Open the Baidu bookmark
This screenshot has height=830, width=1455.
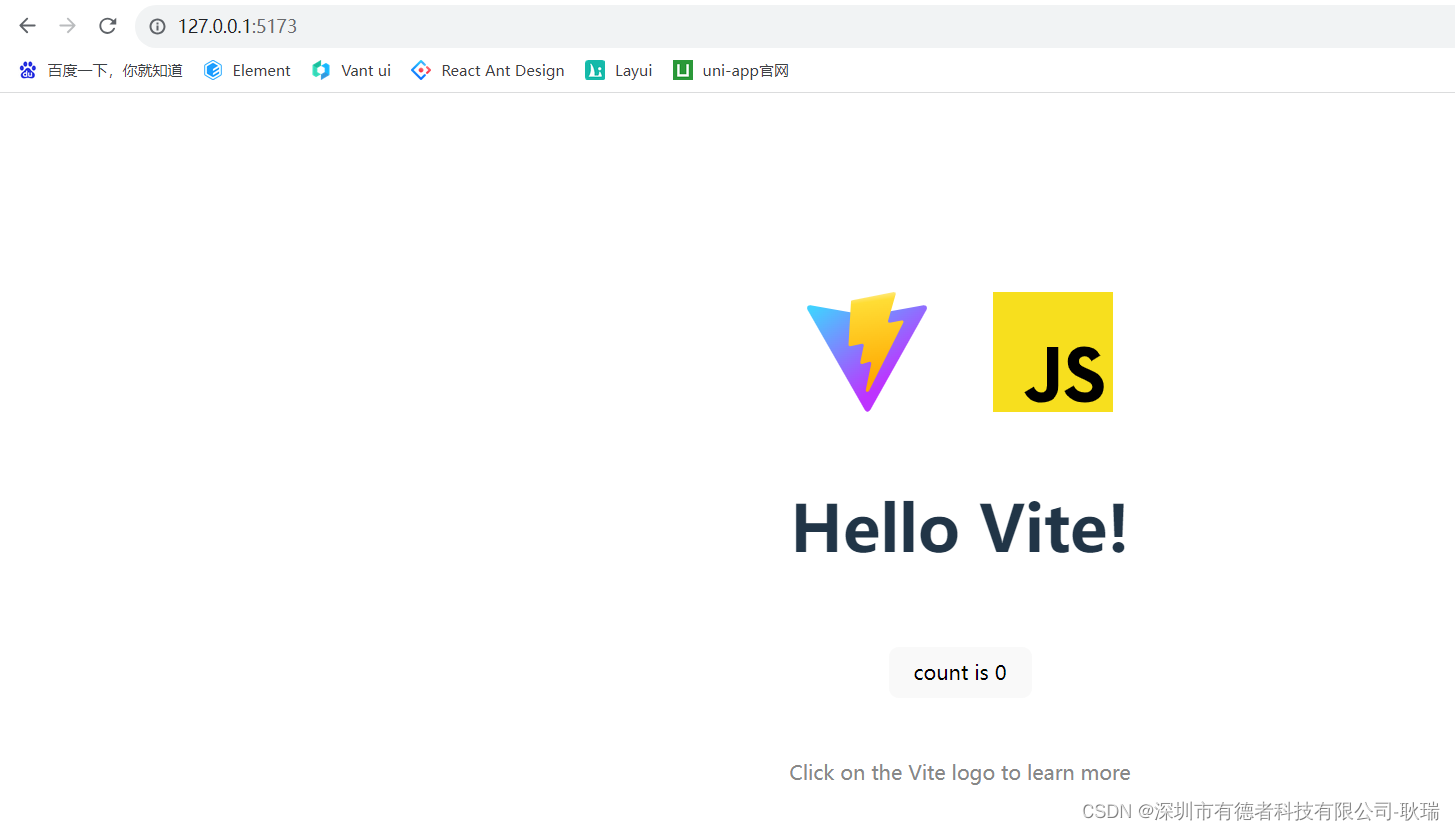pos(101,70)
